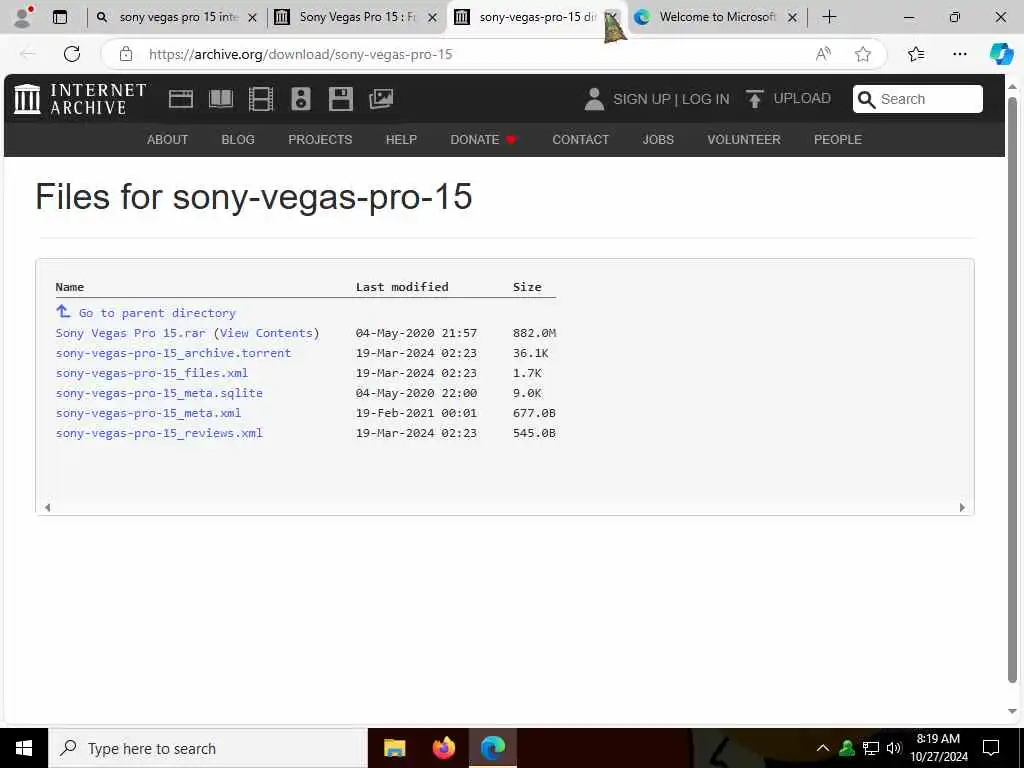
Task: Open a new tab with plus
Action: 829,17
